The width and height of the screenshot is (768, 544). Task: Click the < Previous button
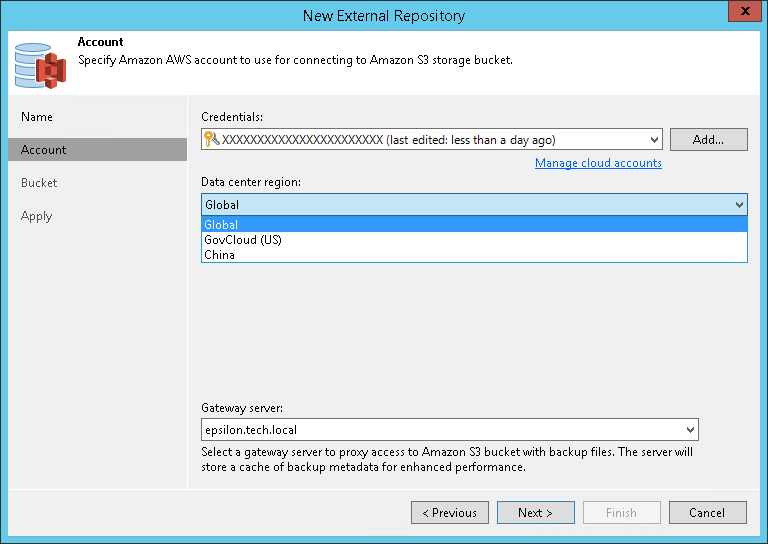450,513
